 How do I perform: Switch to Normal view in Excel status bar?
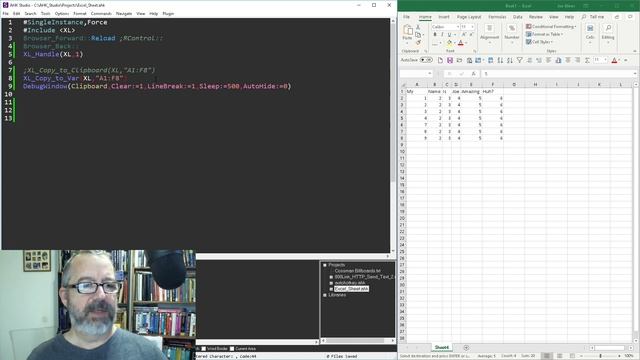click(547, 356)
